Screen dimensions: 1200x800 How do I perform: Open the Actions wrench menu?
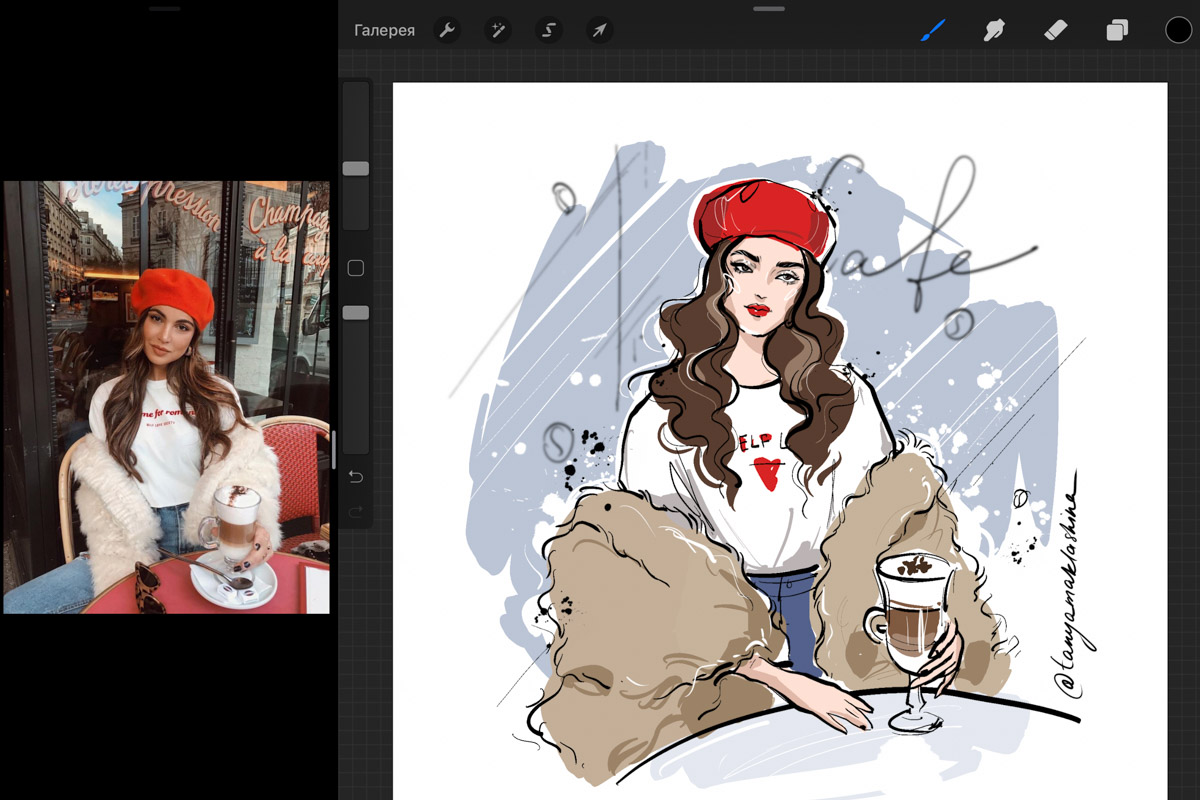click(x=447, y=30)
